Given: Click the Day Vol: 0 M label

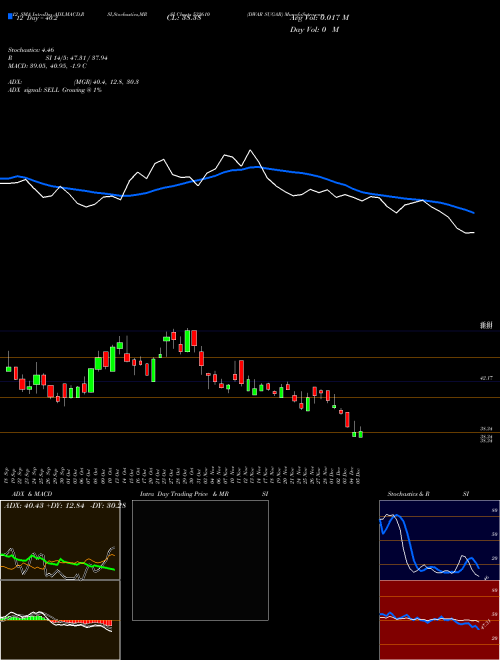Looking at the screenshot, I should click(314, 29).
